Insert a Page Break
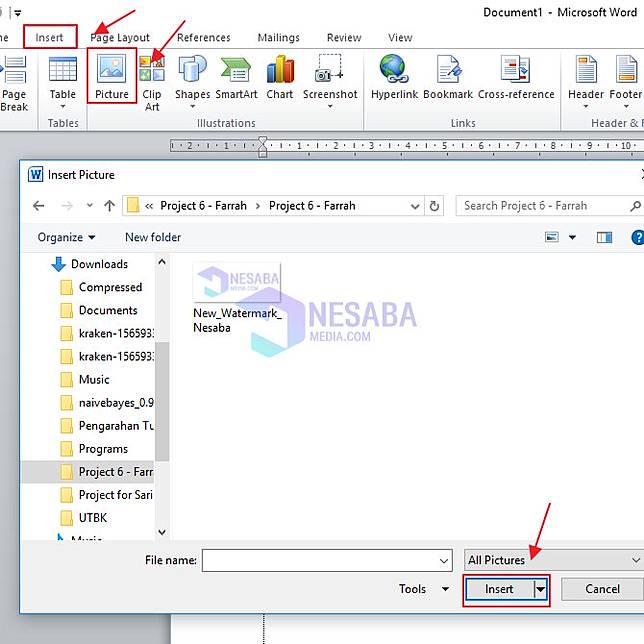The height and width of the screenshot is (644, 644). [x=14, y=84]
